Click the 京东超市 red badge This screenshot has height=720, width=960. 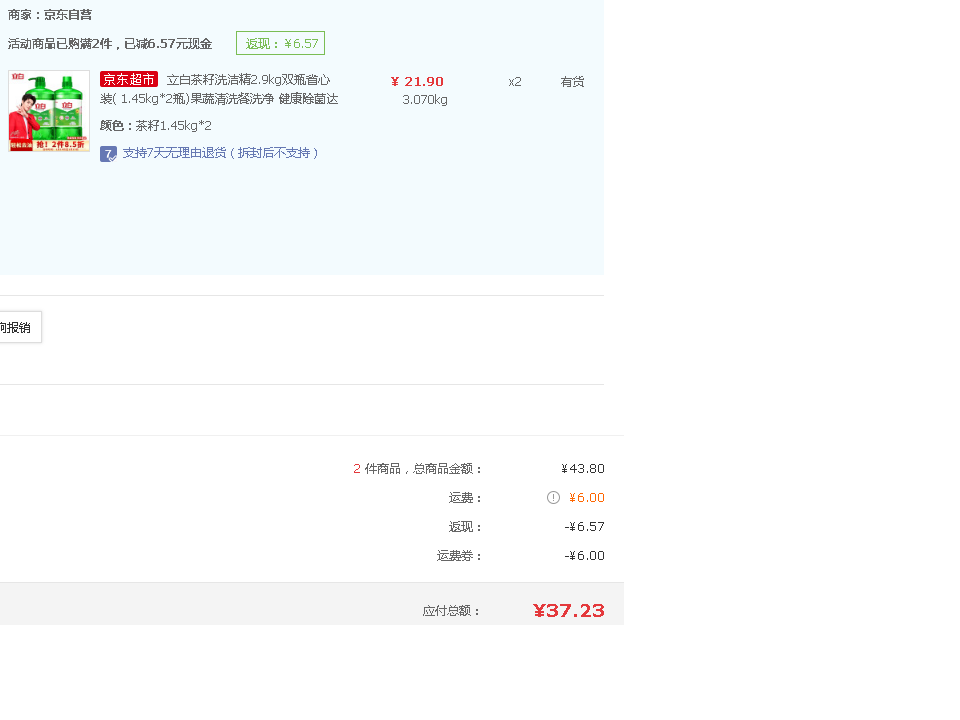(x=129, y=80)
